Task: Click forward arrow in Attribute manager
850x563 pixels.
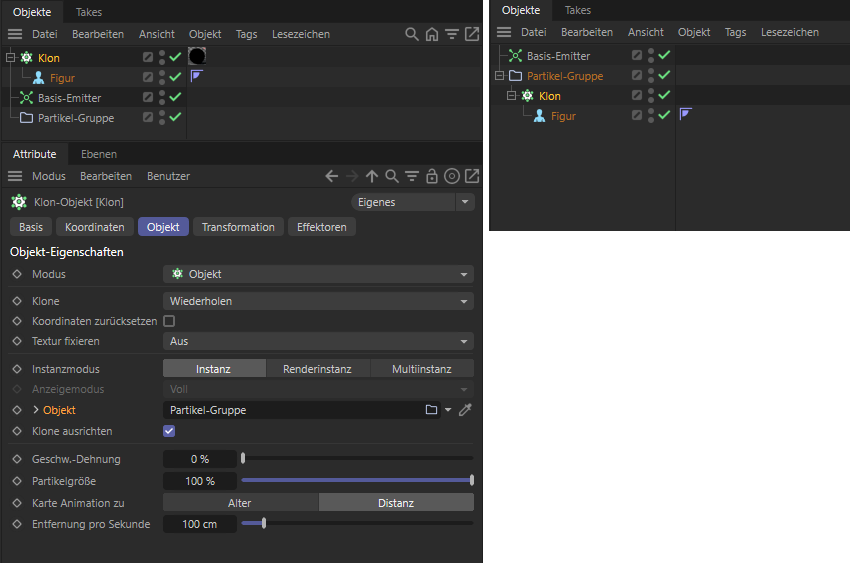Action: [352, 176]
